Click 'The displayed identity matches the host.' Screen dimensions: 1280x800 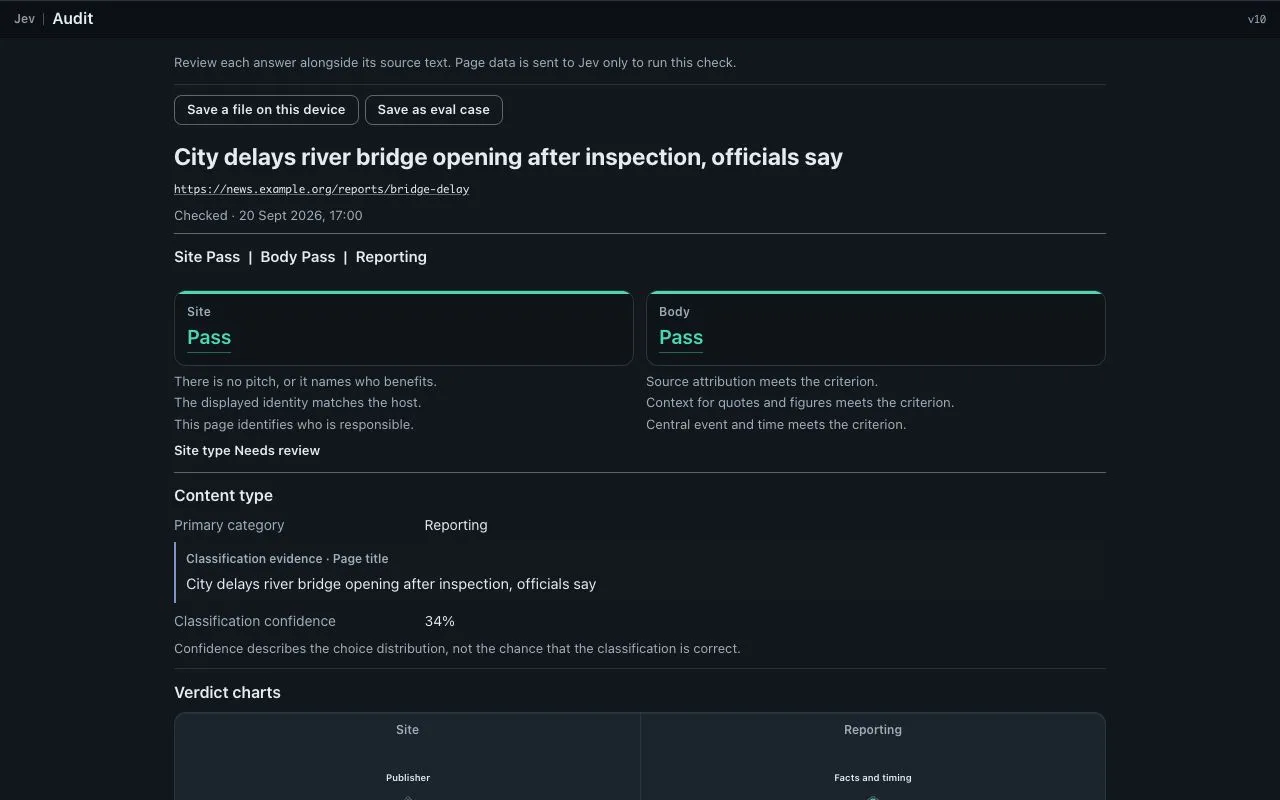[x=297, y=403]
